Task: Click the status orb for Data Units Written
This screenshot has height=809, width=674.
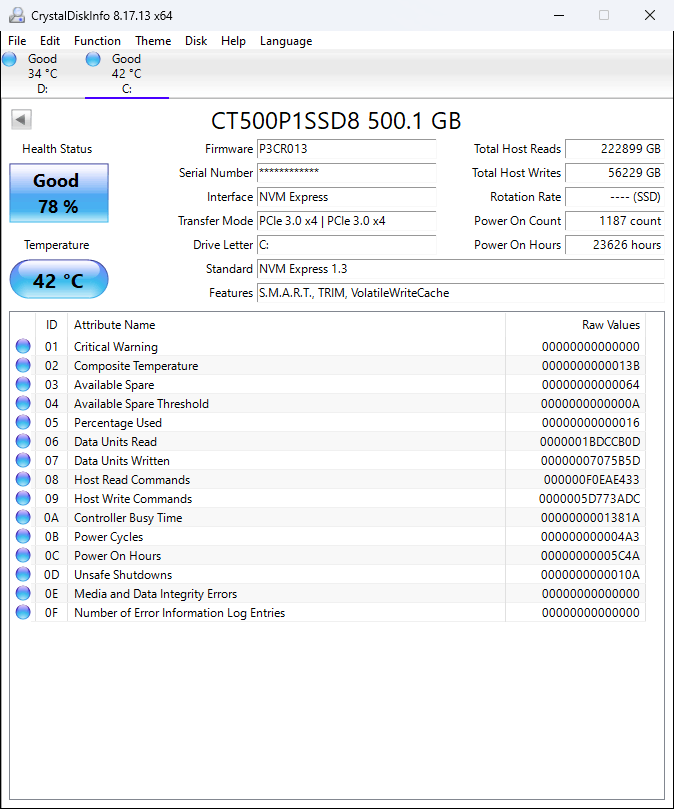Action: (x=23, y=460)
